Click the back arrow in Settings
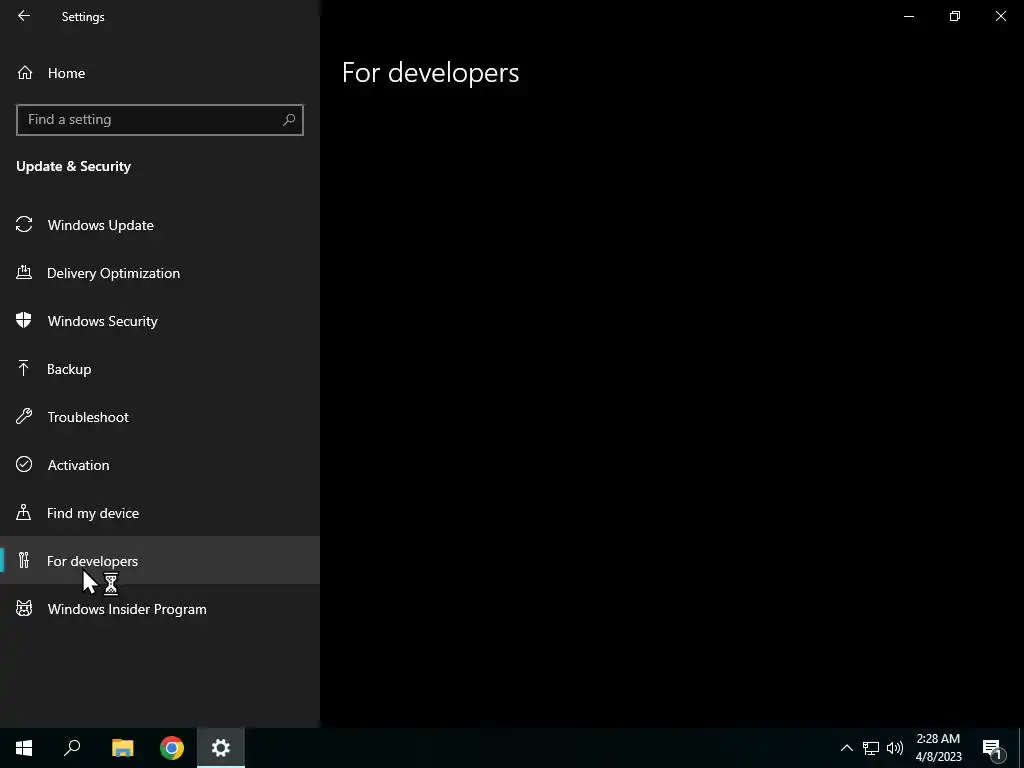Image resolution: width=1024 pixels, height=768 pixels. pyautogui.click(x=24, y=16)
